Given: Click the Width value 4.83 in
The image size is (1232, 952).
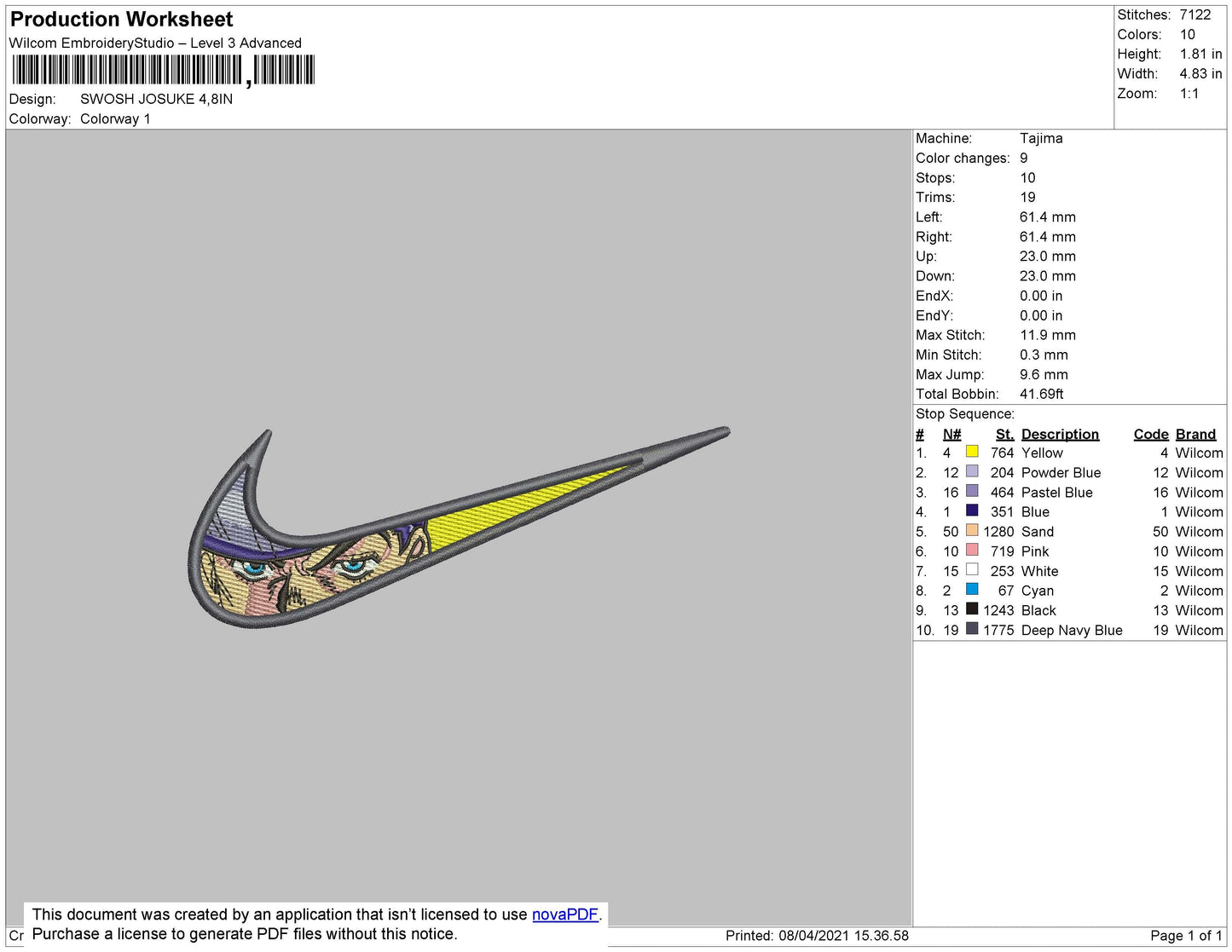Looking at the screenshot, I should (1201, 73).
